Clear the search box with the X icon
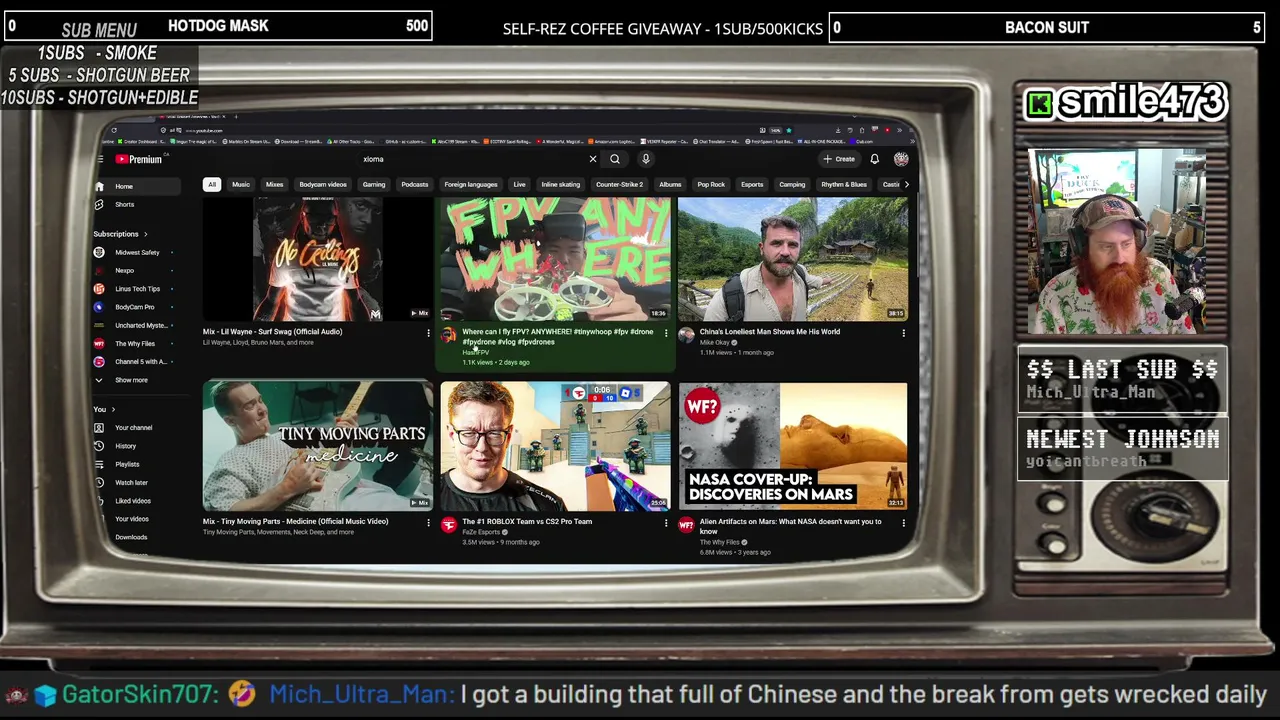1280x720 pixels. pos(592,159)
